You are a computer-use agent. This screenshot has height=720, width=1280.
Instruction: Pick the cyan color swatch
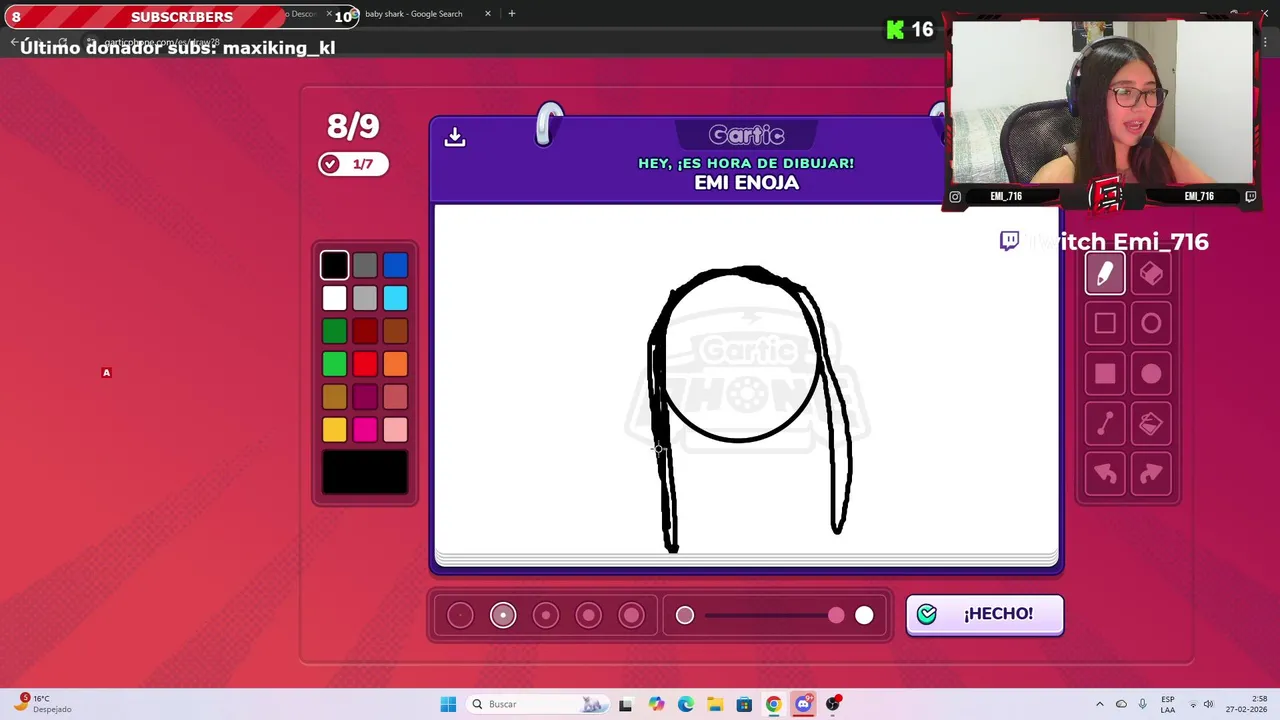pos(395,298)
